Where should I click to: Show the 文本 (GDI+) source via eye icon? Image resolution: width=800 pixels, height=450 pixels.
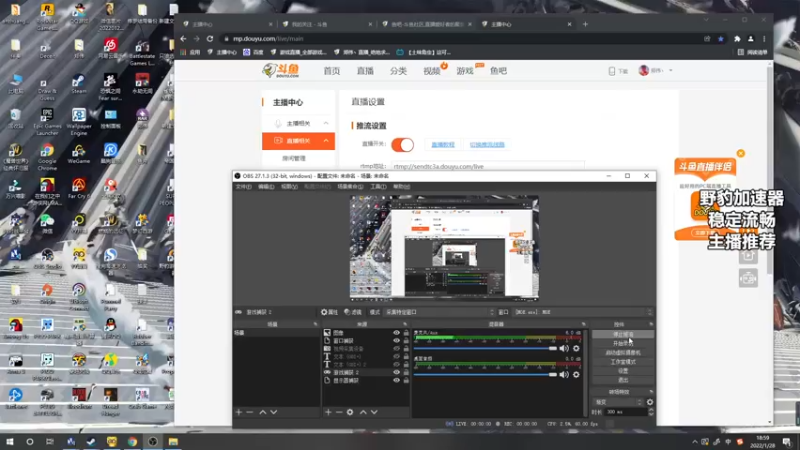coord(396,357)
